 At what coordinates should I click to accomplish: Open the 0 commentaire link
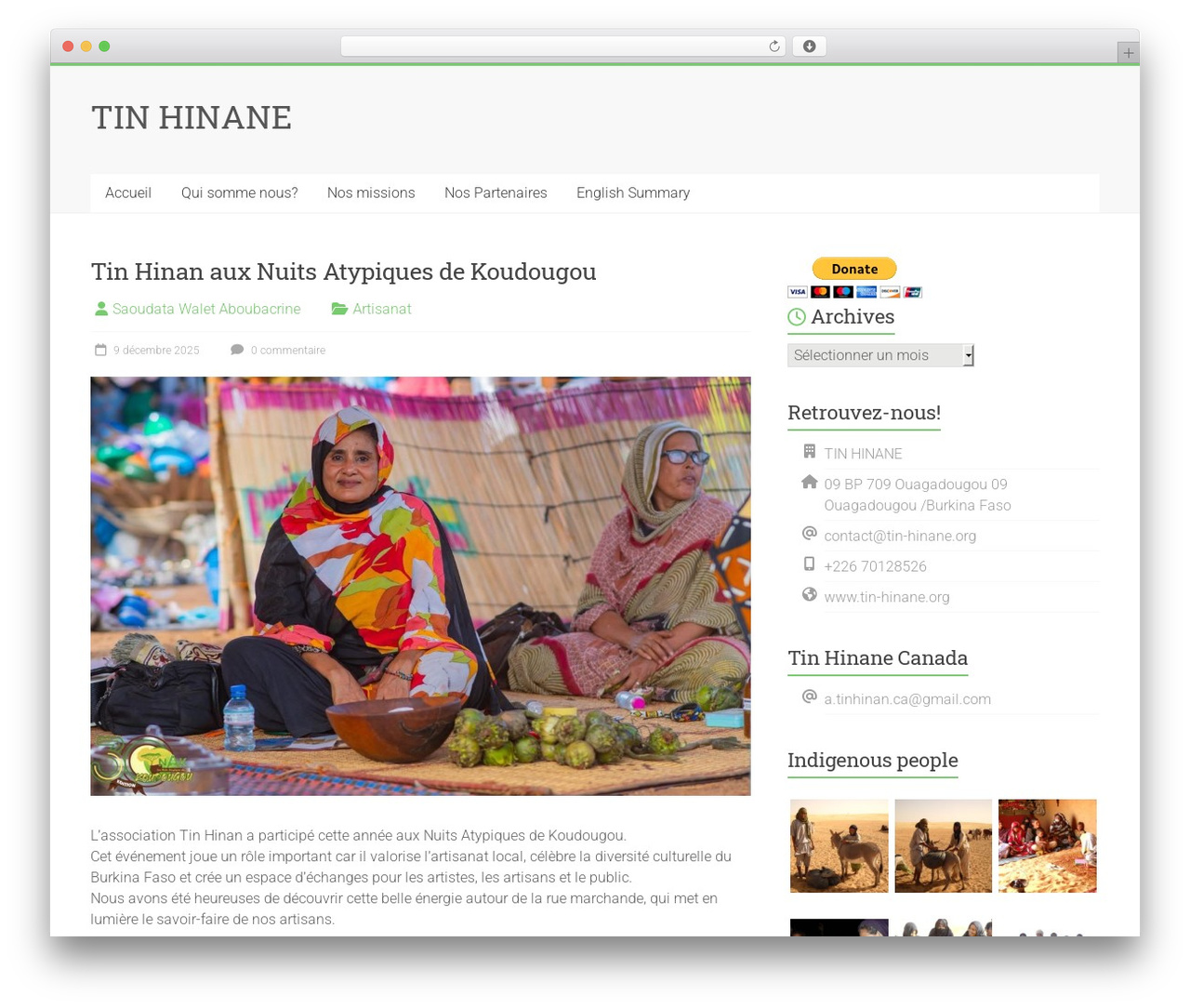tap(288, 351)
